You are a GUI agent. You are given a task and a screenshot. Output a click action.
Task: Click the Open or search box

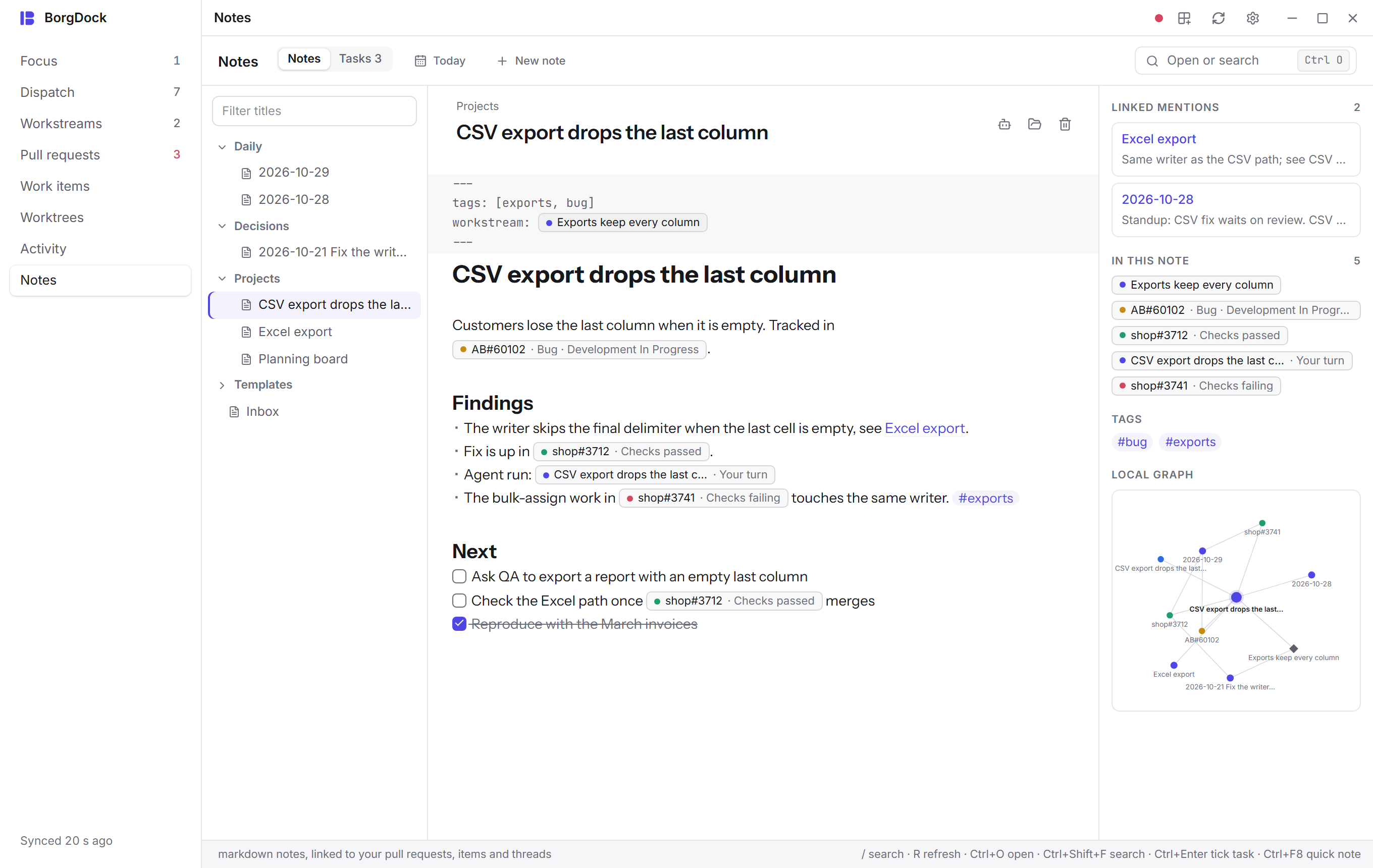(x=1245, y=61)
